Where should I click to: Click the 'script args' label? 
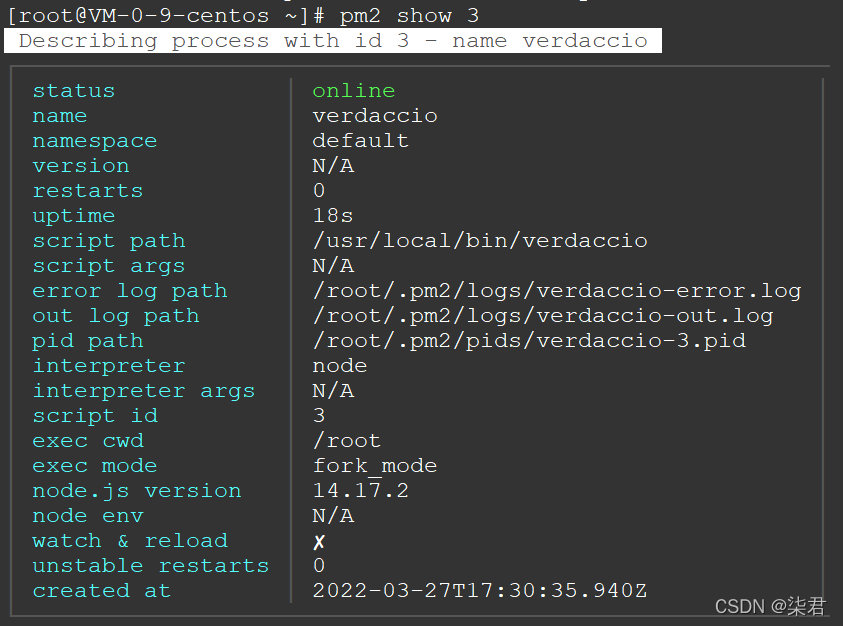[109, 266]
